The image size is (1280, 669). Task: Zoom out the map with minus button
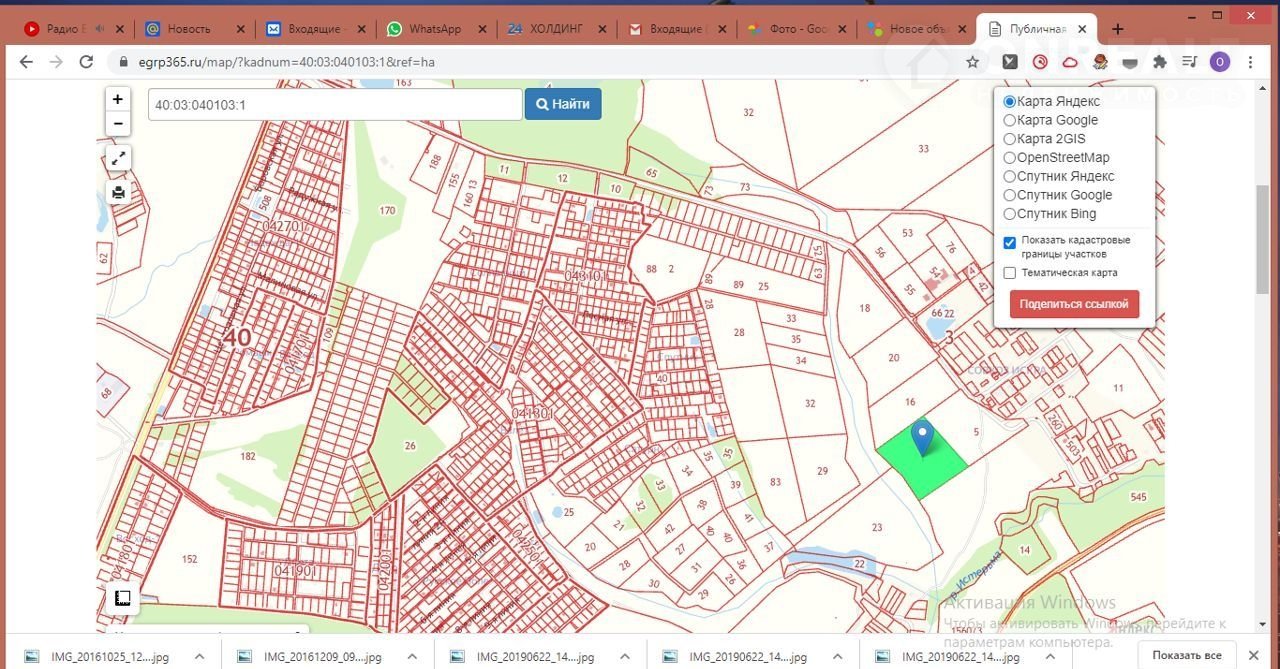tap(118, 124)
